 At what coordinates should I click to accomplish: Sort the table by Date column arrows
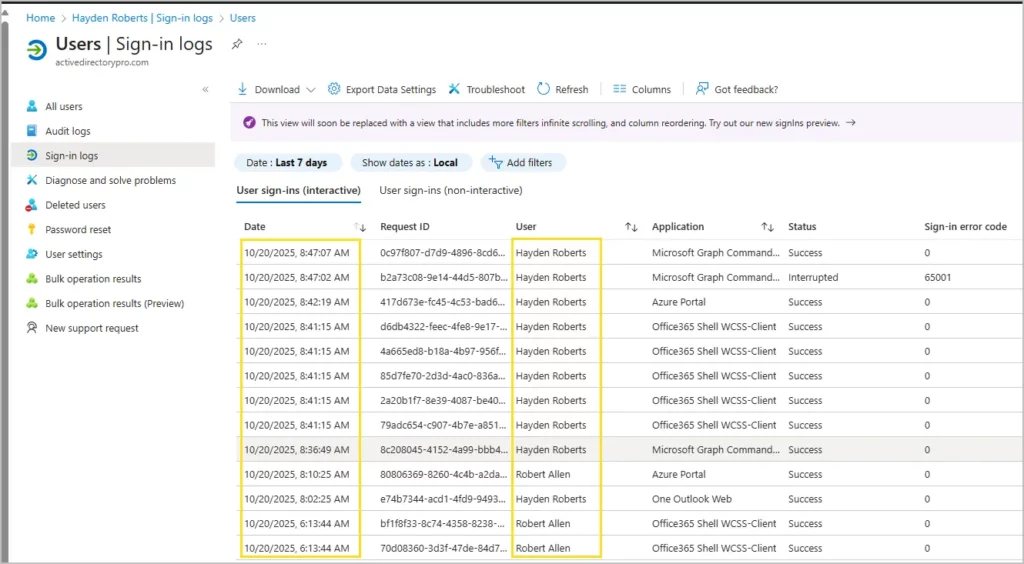coord(360,227)
